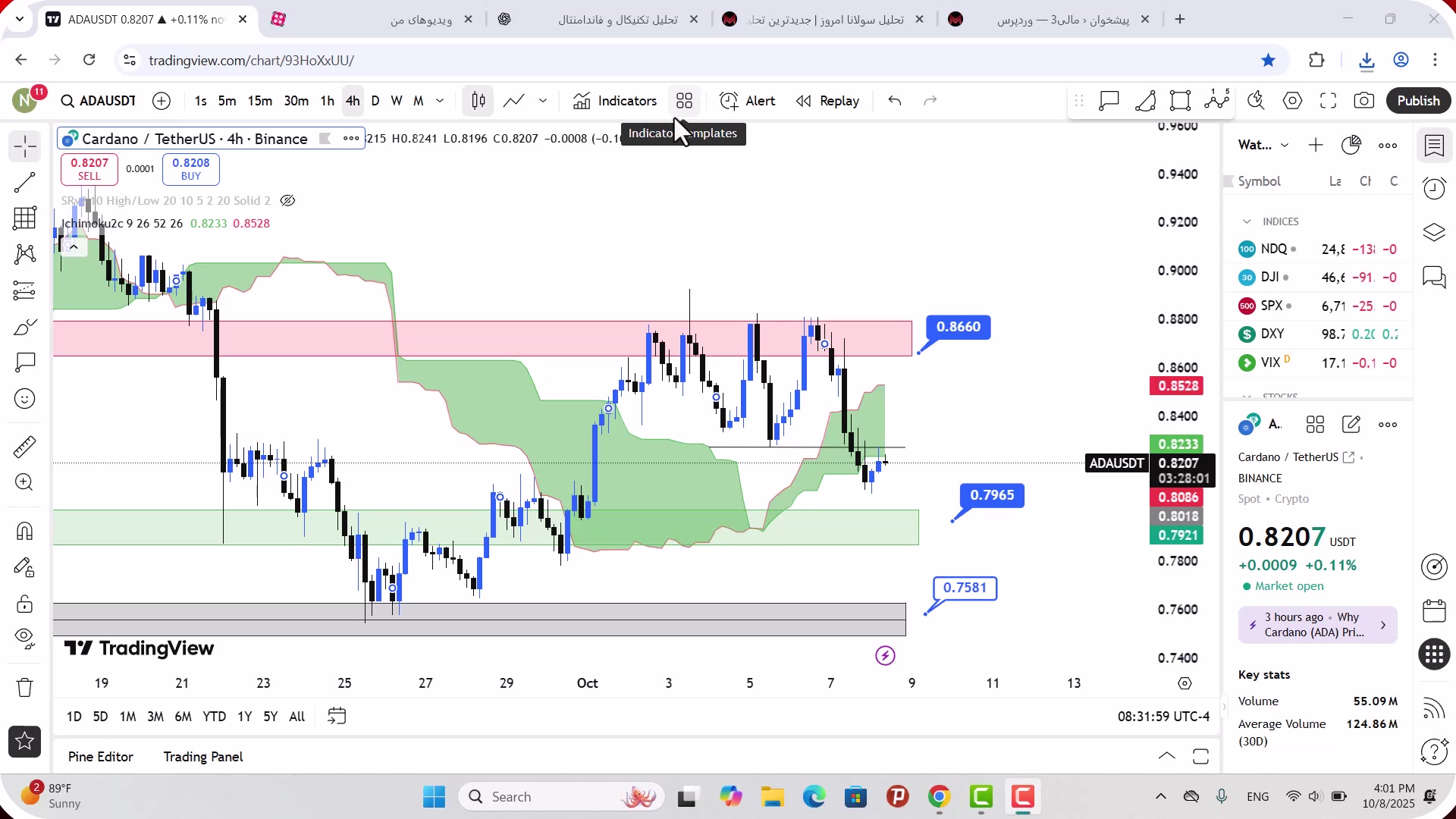Expand the timeframe interval dropdown

click(x=440, y=101)
